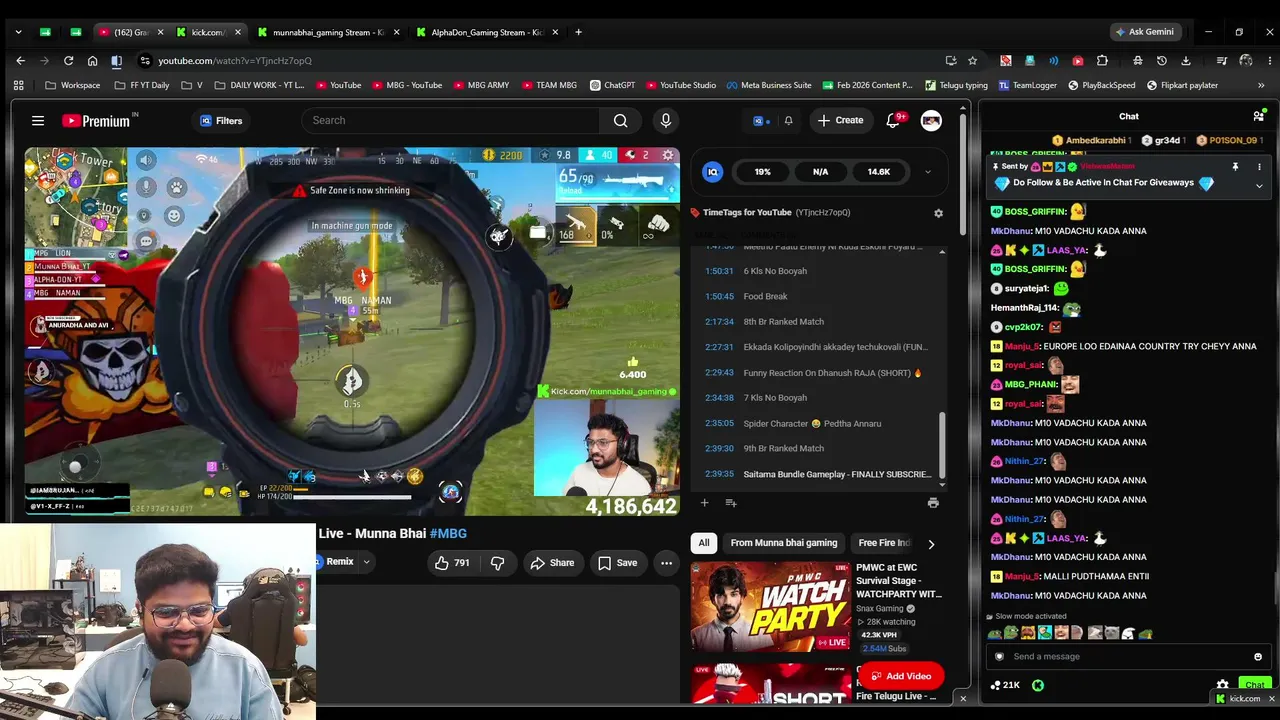Switch to the kick.com browser tab
The height and width of the screenshot is (720, 1280).
click(207, 32)
